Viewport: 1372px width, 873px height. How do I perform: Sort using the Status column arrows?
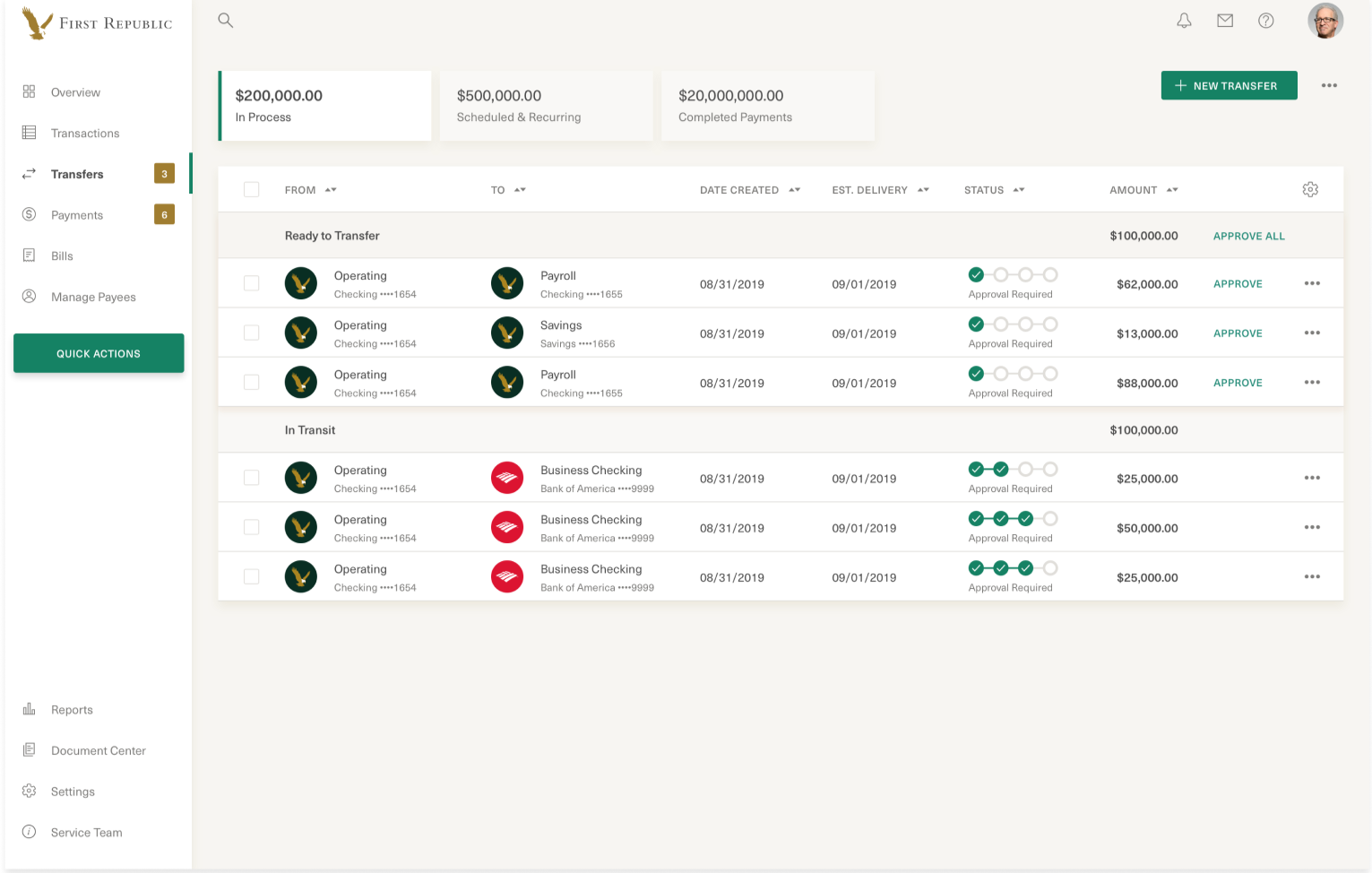1019,190
